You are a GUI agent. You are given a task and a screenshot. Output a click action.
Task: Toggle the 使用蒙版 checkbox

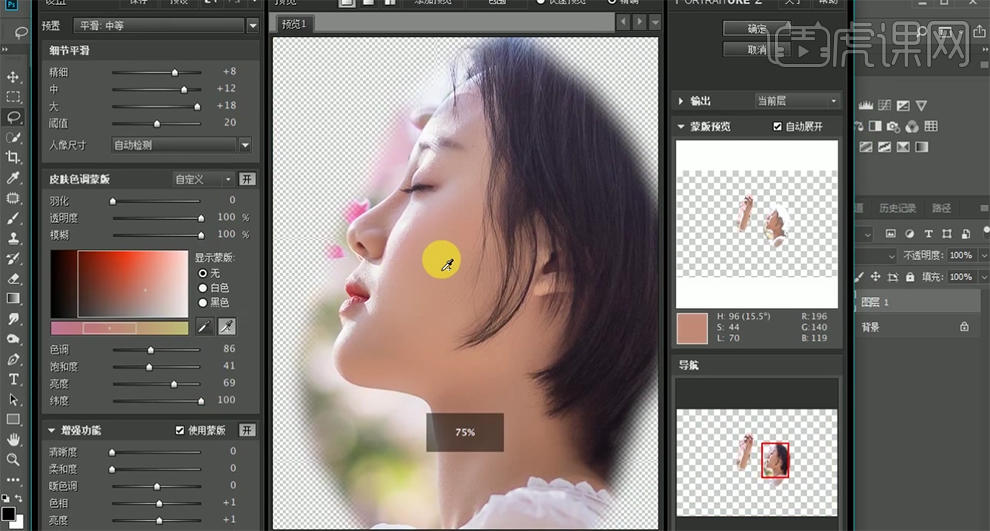(180, 430)
